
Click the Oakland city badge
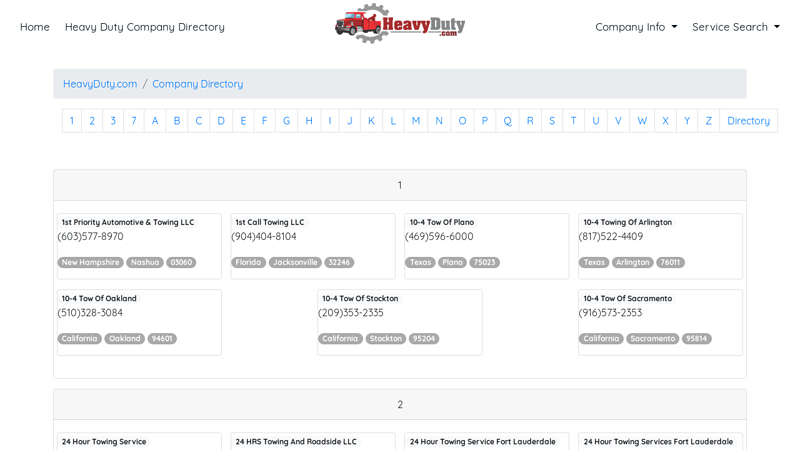click(124, 338)
